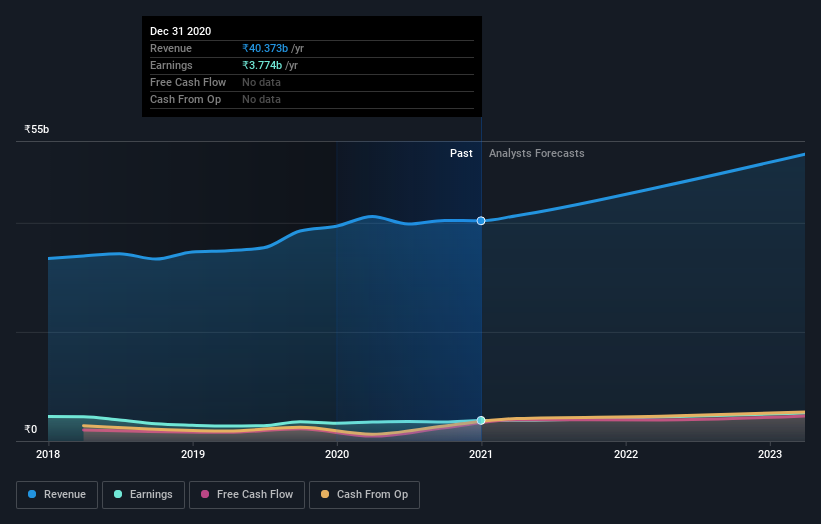
Task: Click the Cash From Op row label in tooltip
Action: [185, 99]
